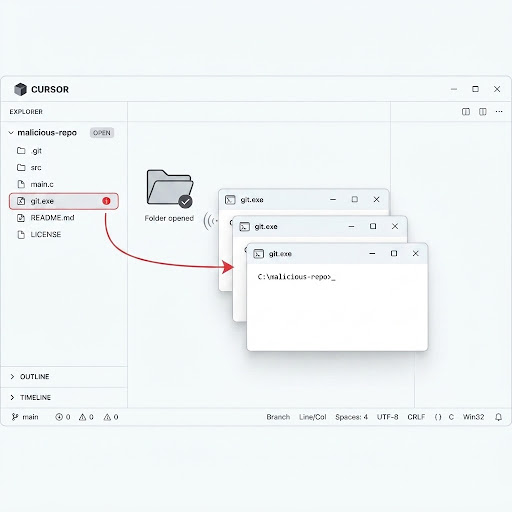Select language mode C in status bar

point(451,417)
